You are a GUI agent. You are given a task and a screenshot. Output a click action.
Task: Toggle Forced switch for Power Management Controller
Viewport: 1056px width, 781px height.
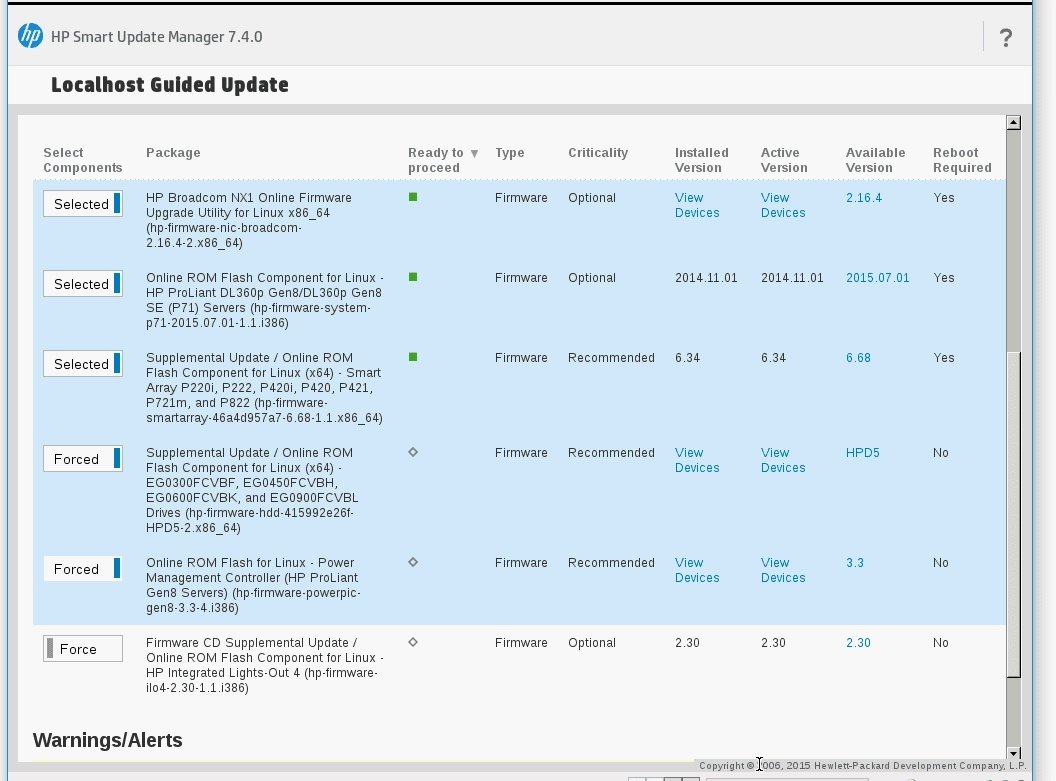(x=83, y=568)
